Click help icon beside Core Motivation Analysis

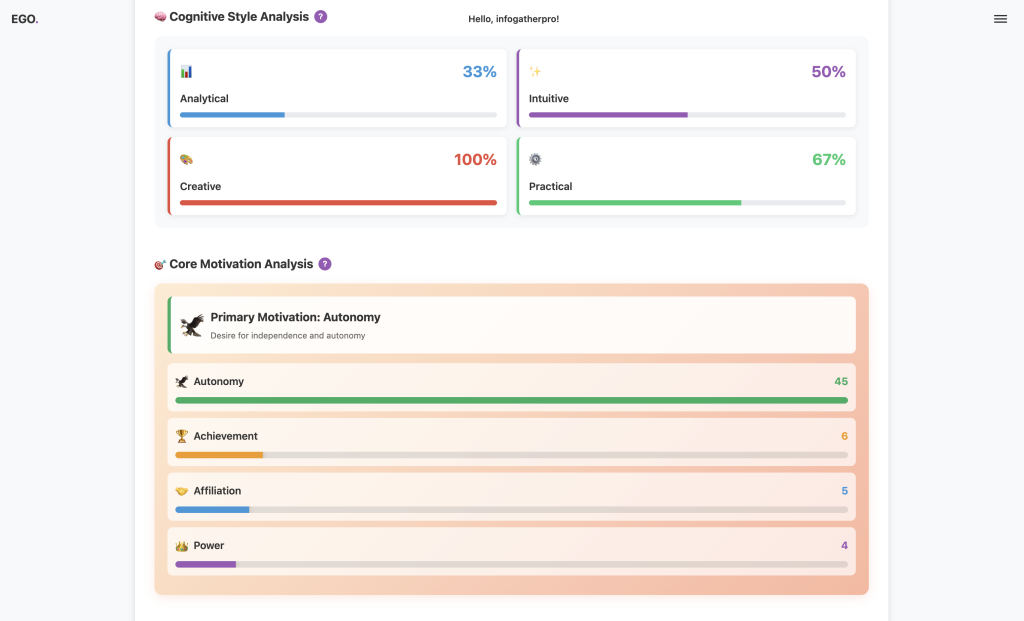point(324,264)
